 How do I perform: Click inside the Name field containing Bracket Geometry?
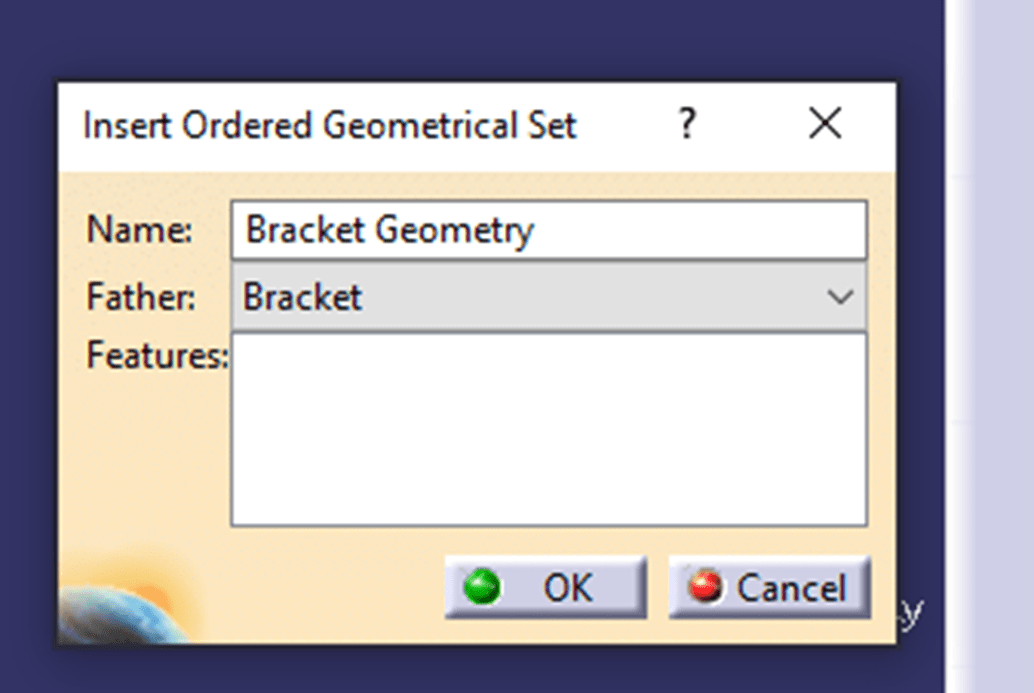pyautogui.click(x=548, y=229)
